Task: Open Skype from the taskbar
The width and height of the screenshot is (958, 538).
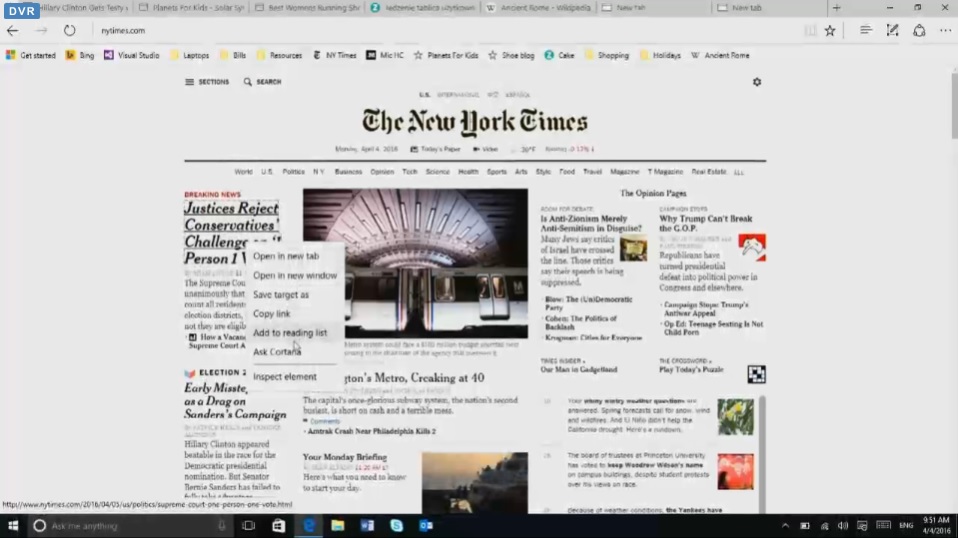Action: (x=397, y=526)
